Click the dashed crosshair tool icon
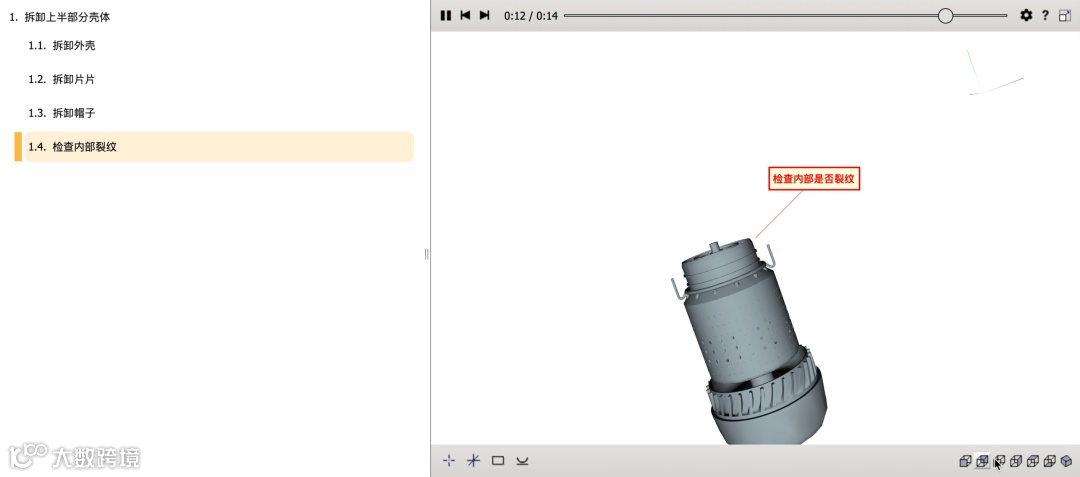This screenshot has width=1080, height=477. (x=449, y=460)
